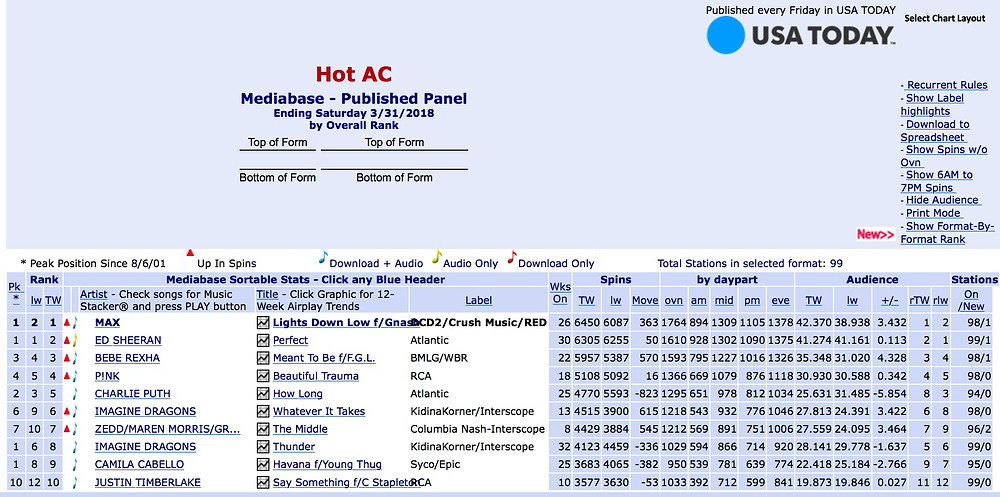Open the trend graph icon beside Meant To Be

click(x=263, y=358)
